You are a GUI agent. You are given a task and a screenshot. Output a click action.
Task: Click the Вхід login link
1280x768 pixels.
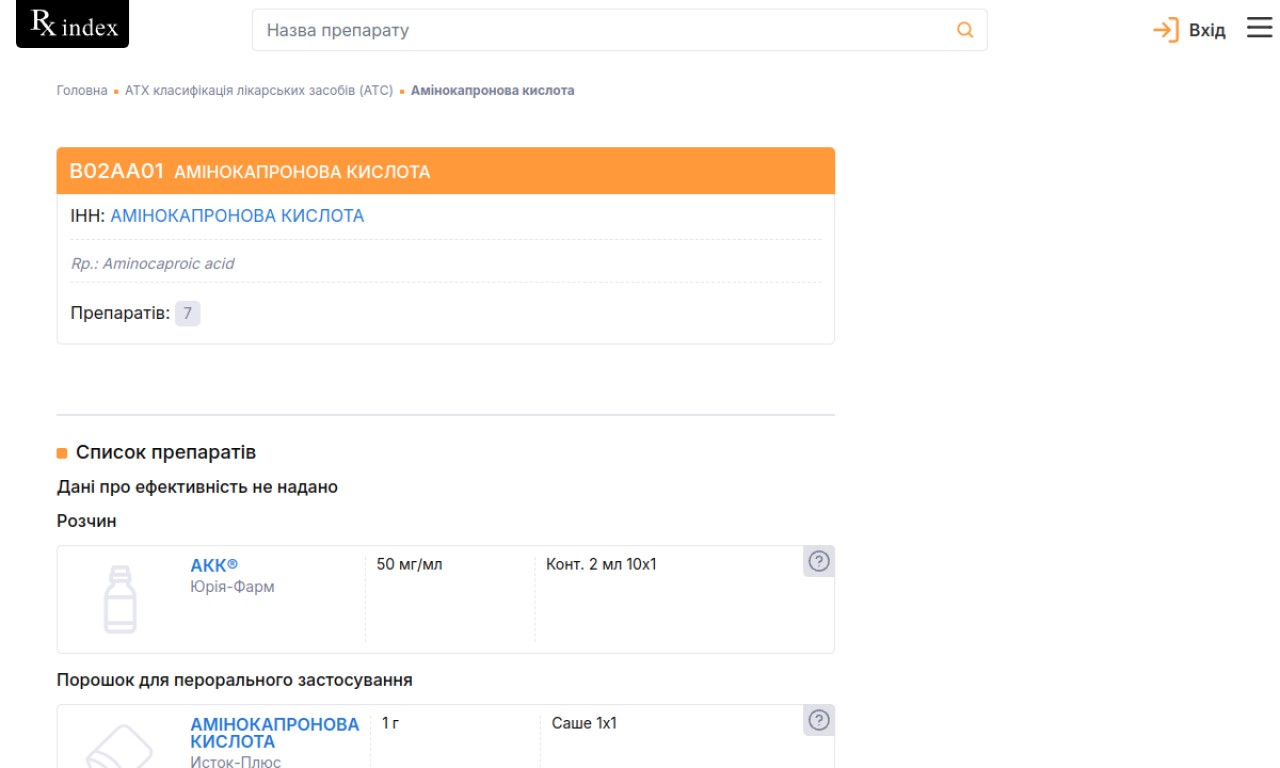click(x=1207, y=31)
